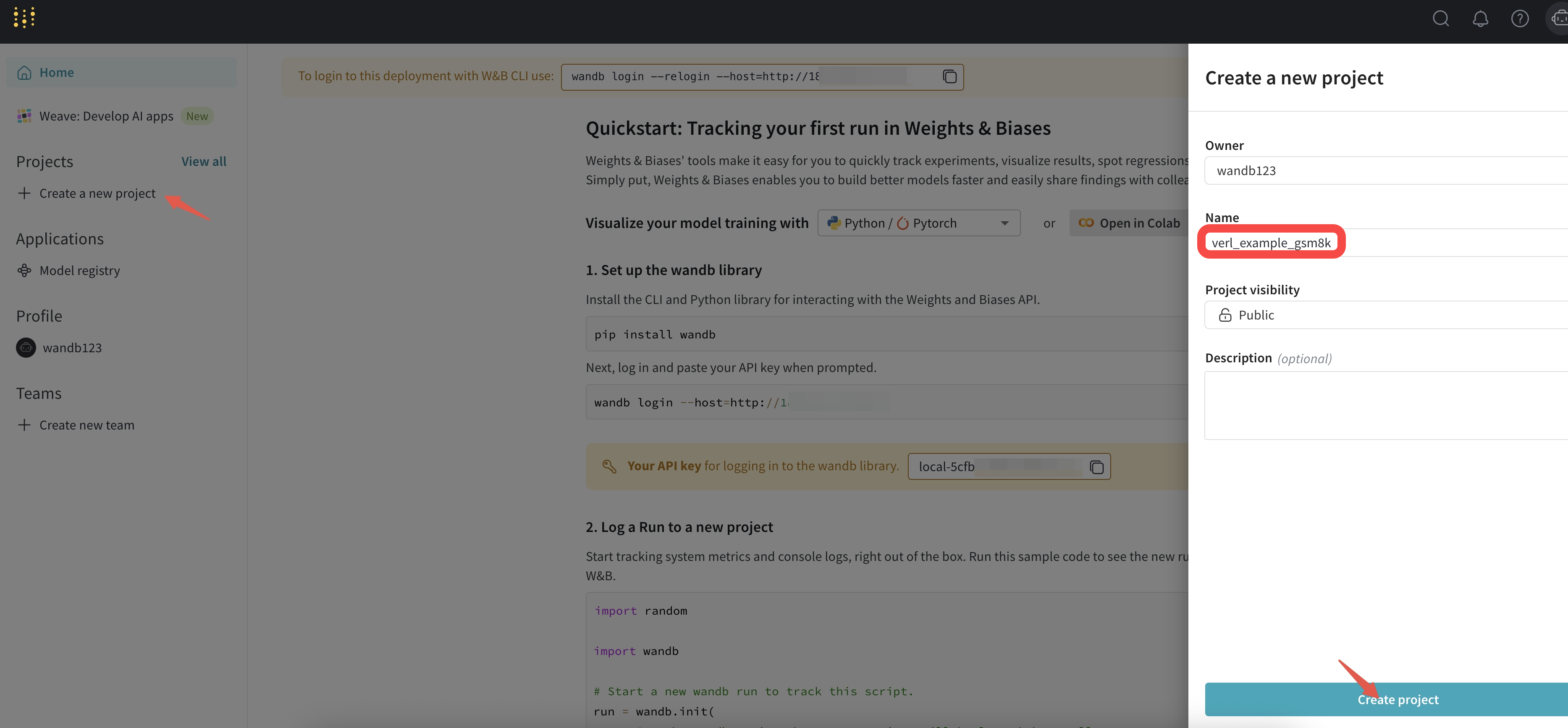Open the Weights & Biases logo home
The image size is (1568, 728).
24,18
